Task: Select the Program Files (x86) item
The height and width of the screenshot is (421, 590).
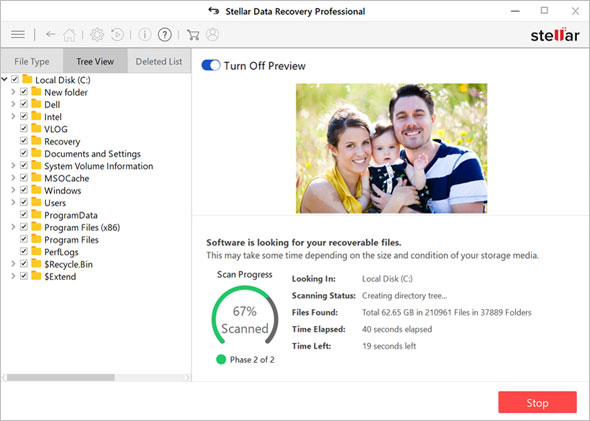Action: [82, 227]
